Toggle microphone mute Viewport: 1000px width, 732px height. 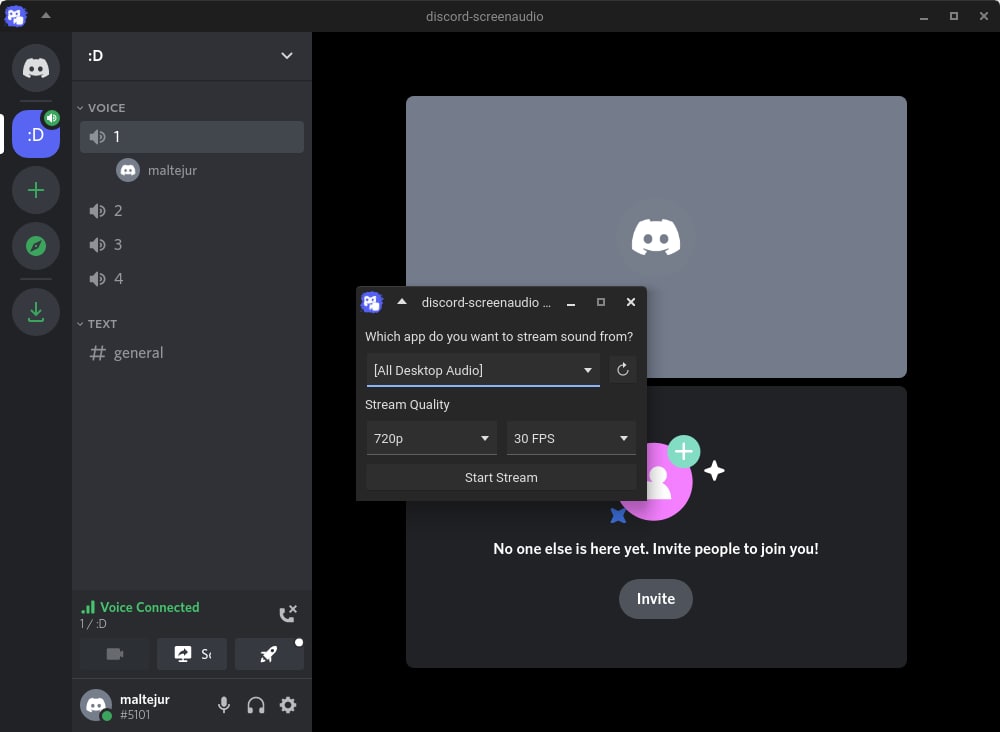coord(224,705)
